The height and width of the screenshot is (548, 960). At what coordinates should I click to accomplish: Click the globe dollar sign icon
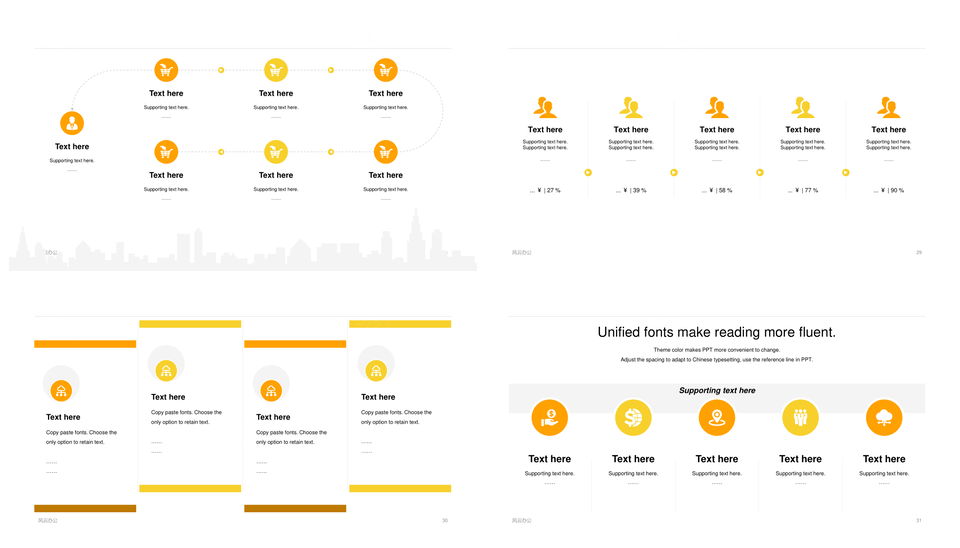633,416
